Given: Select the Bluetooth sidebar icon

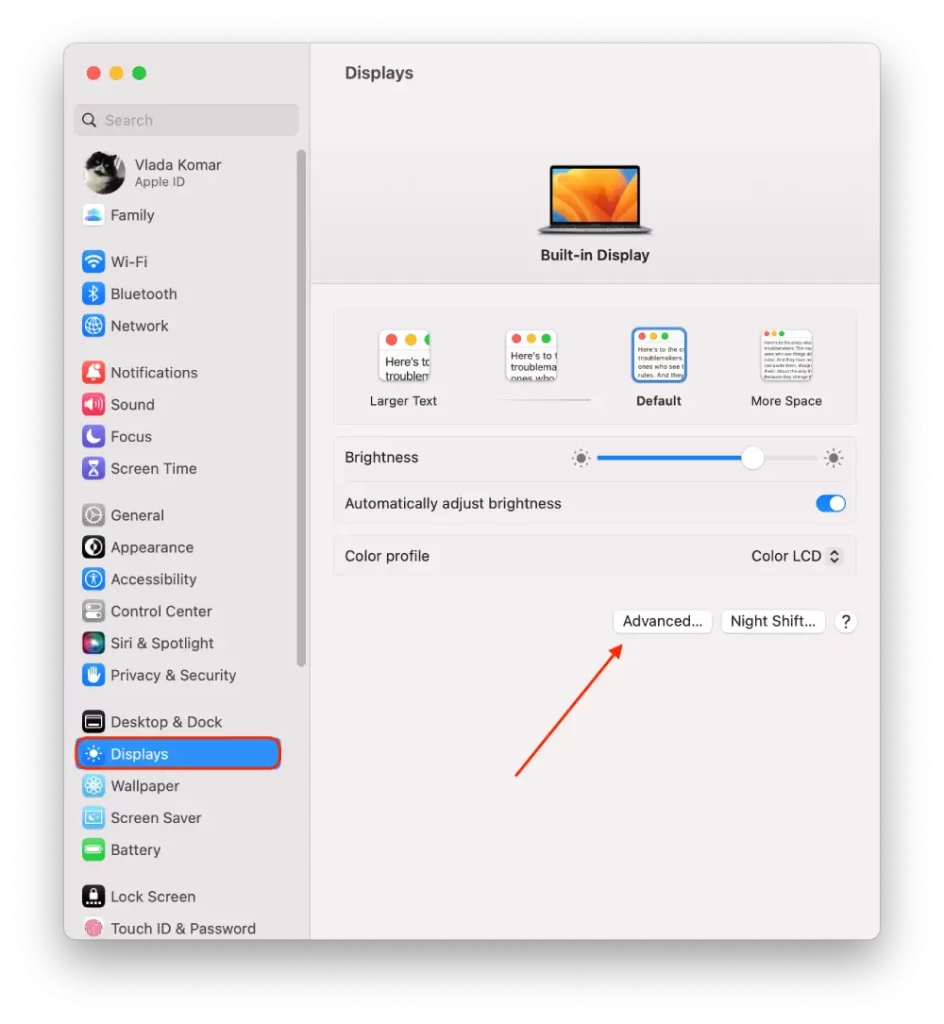Looking at the screenshot, I should [93, 293].
